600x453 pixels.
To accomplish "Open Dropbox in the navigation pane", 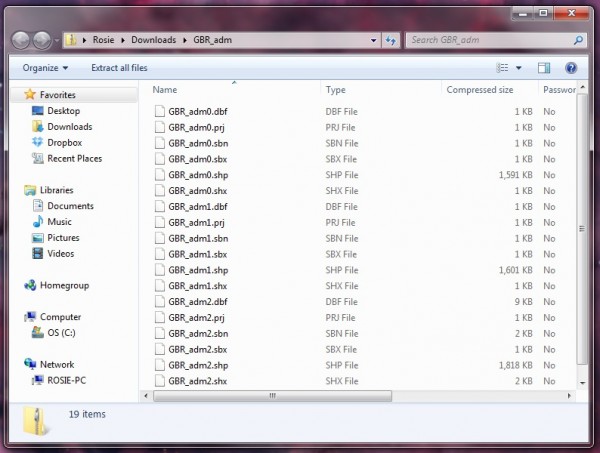I will (64, 142).
